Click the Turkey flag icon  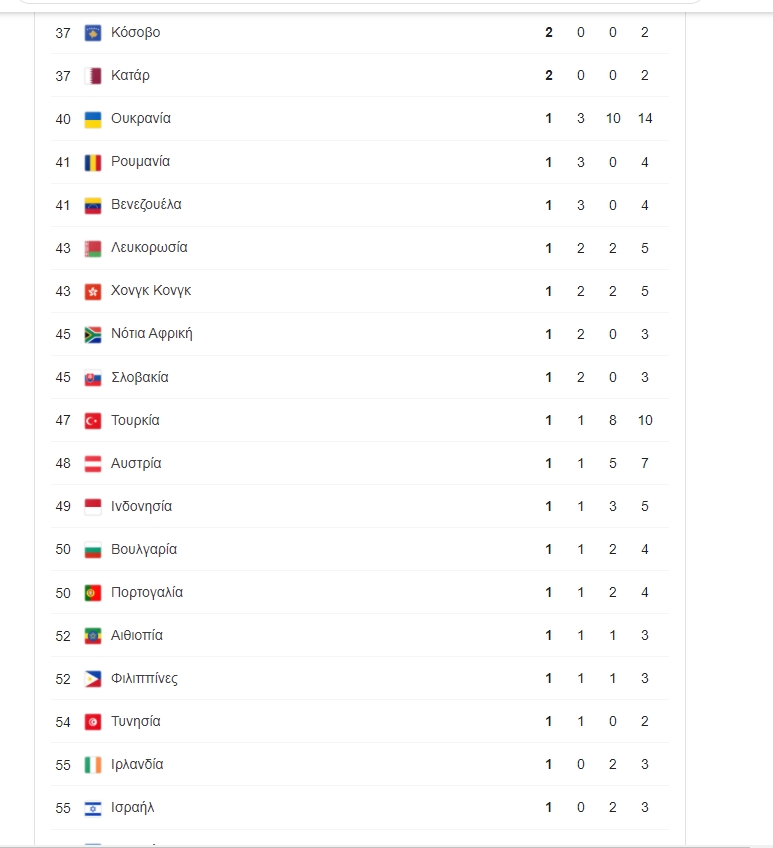pos(93,421)
